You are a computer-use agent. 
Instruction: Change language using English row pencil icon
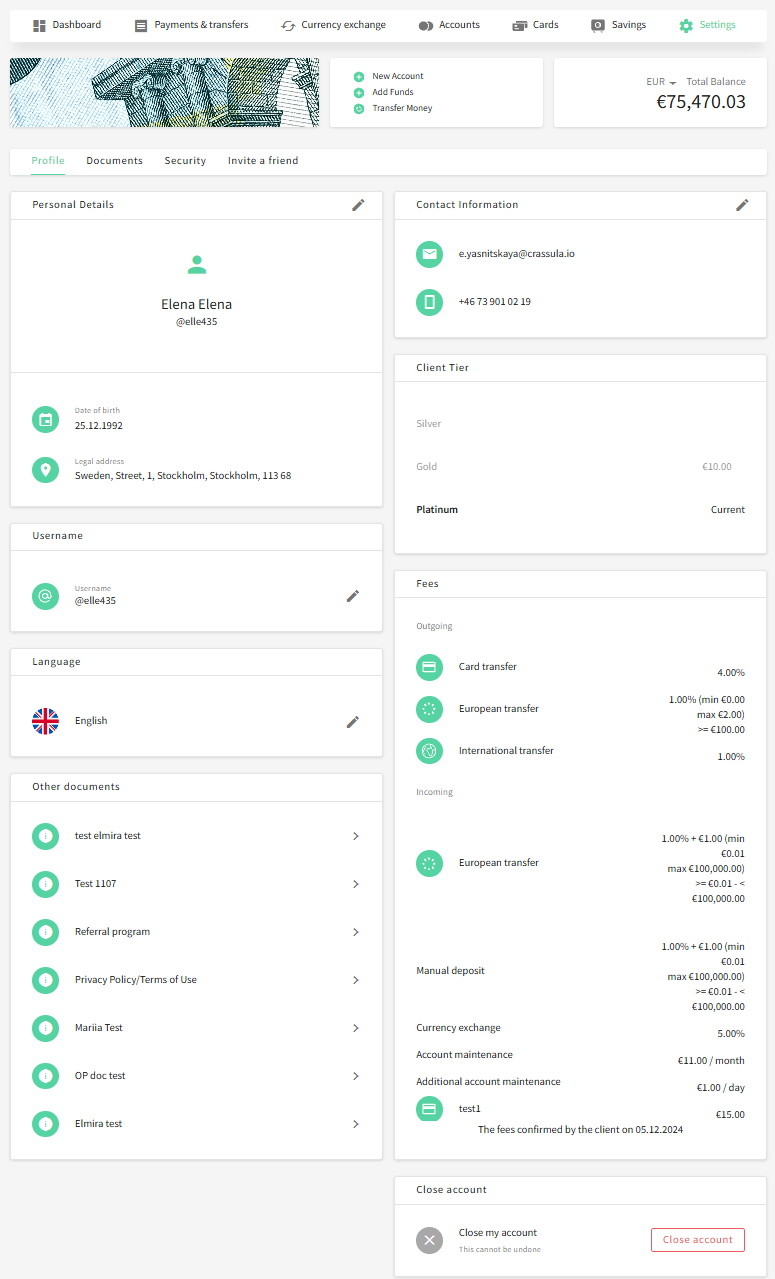pyautogui.click(x=352, y=722)
